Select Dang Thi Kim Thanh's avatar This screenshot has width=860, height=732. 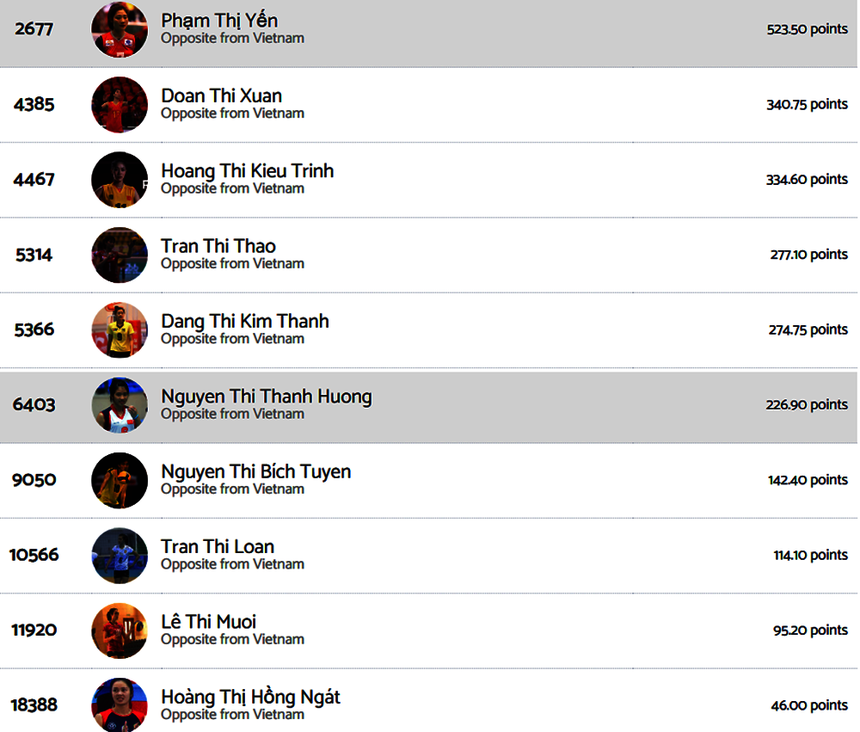[119, 330]
